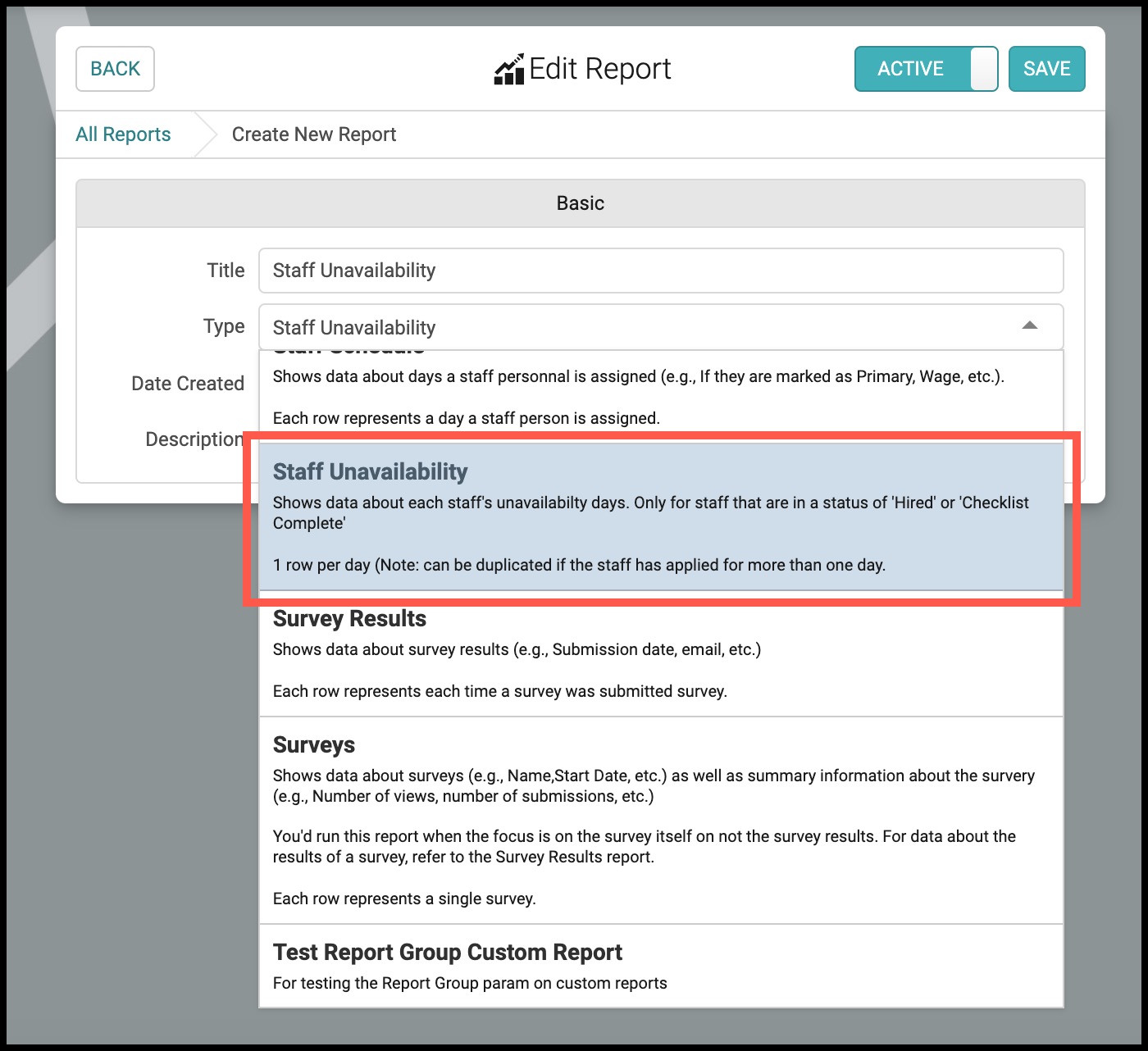Image resolution: width=1148 pixels, height=1051 pixels.
Task: Choose the Survey Results report type
Action: (x=661, y=654)
